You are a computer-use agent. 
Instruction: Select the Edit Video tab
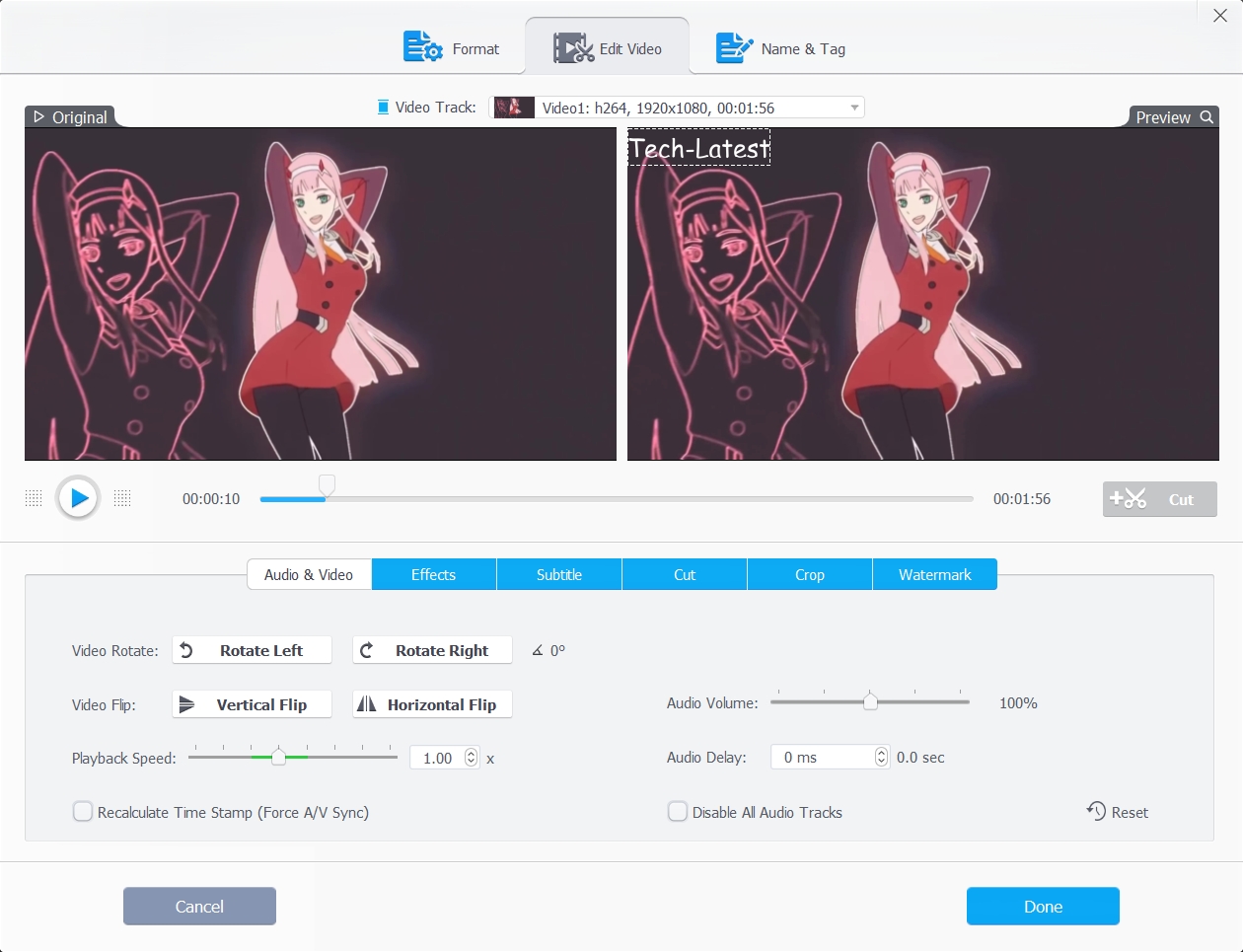pos(608,47)
